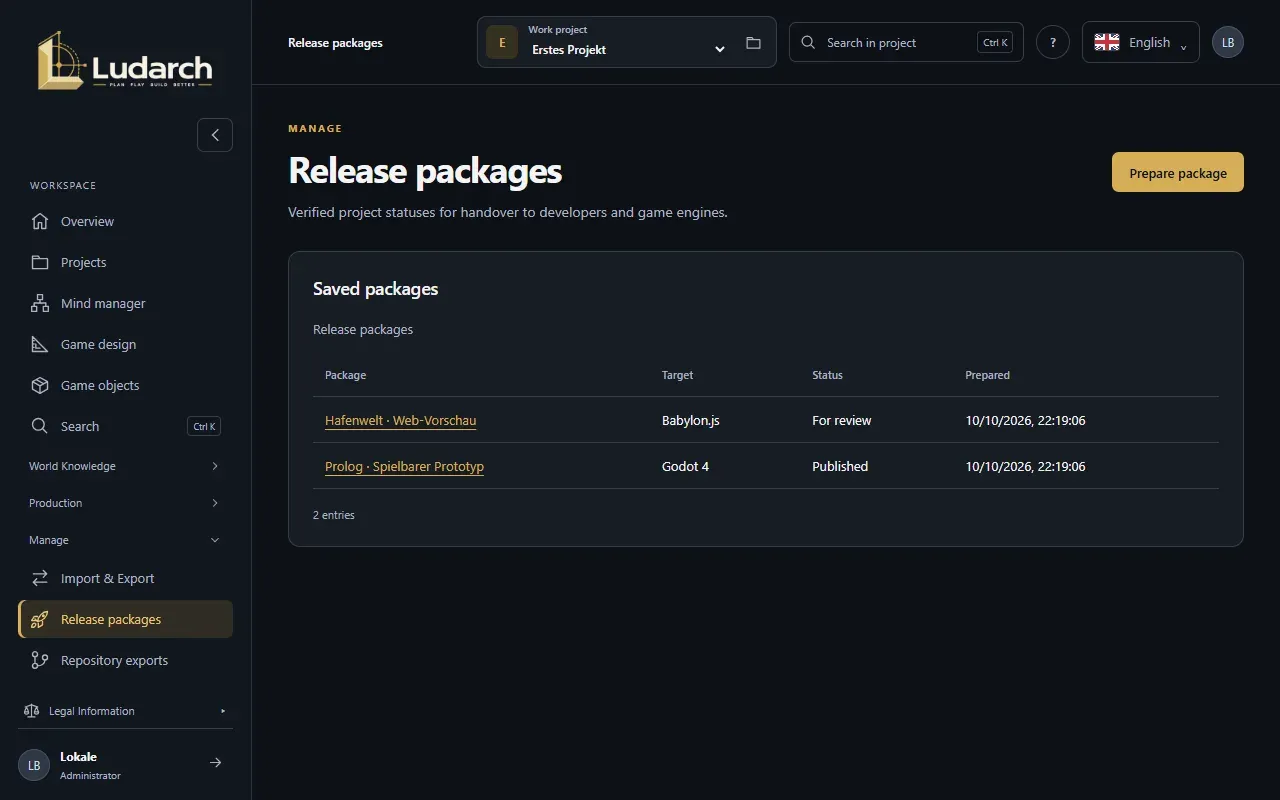Click the Game objects cube icon
The height and width of the screenshot is (800, 1280).
point(40,385)
